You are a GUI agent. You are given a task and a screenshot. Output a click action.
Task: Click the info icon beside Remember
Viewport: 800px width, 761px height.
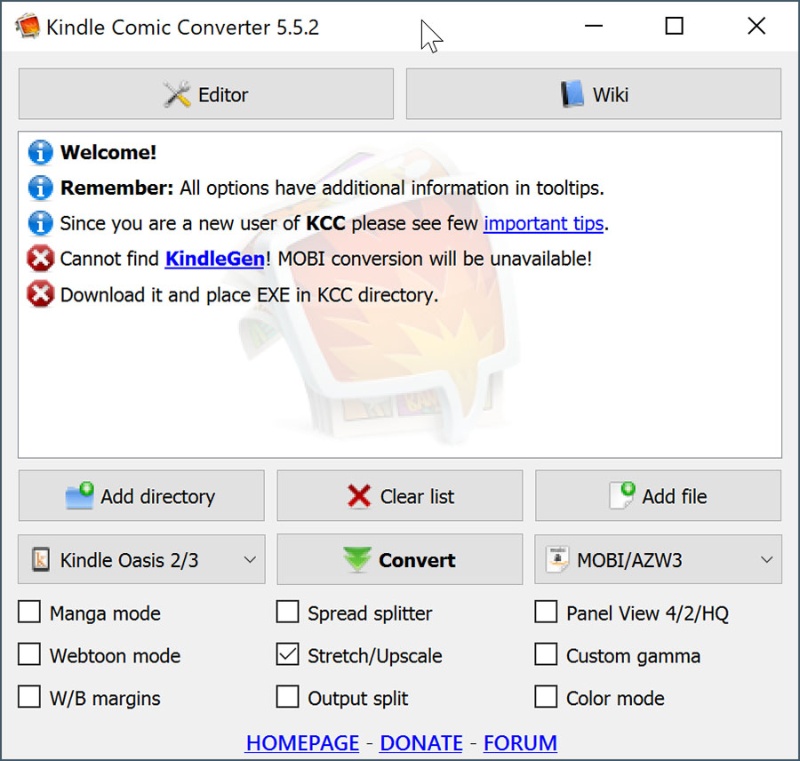pos(40,187)
